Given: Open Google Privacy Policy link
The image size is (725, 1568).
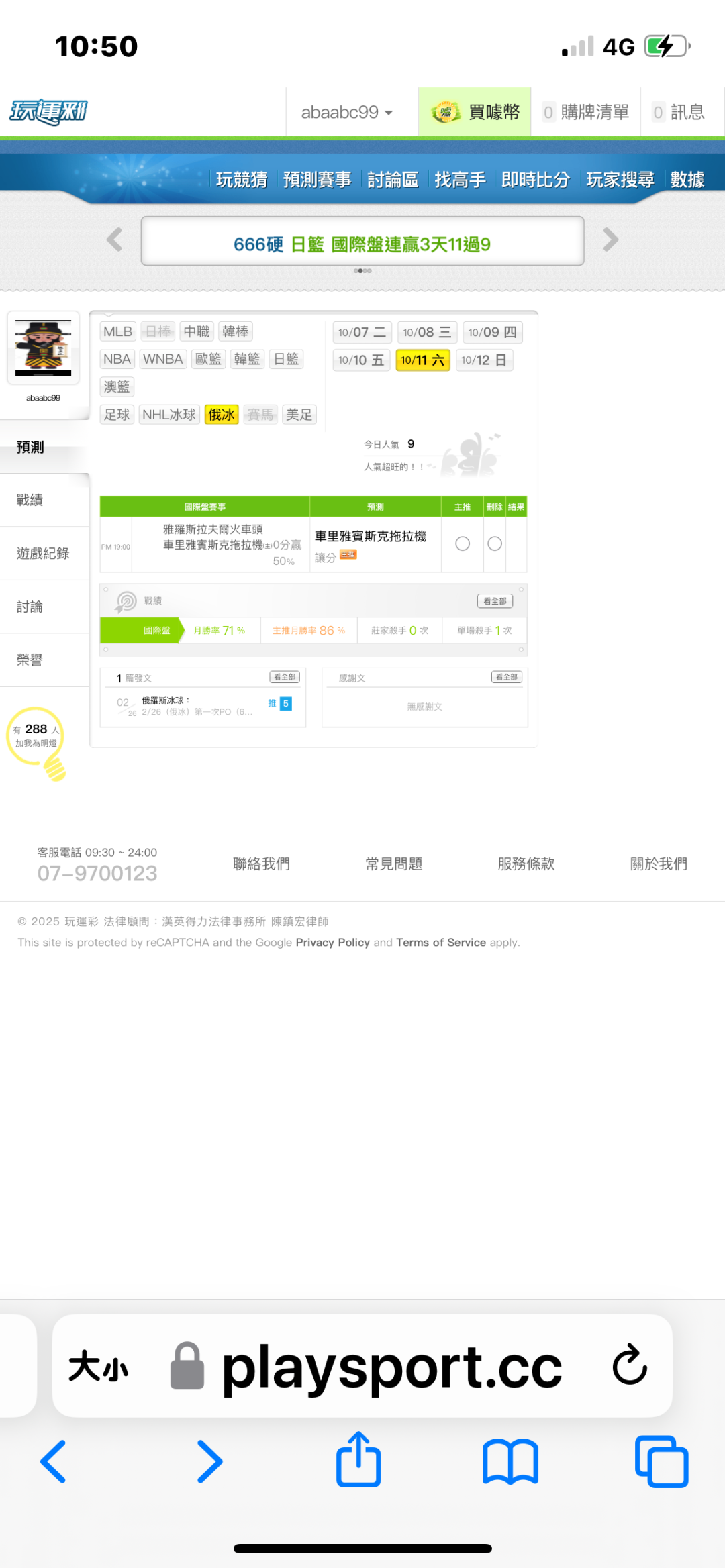Looking at the screenshot, I should 332,942.
